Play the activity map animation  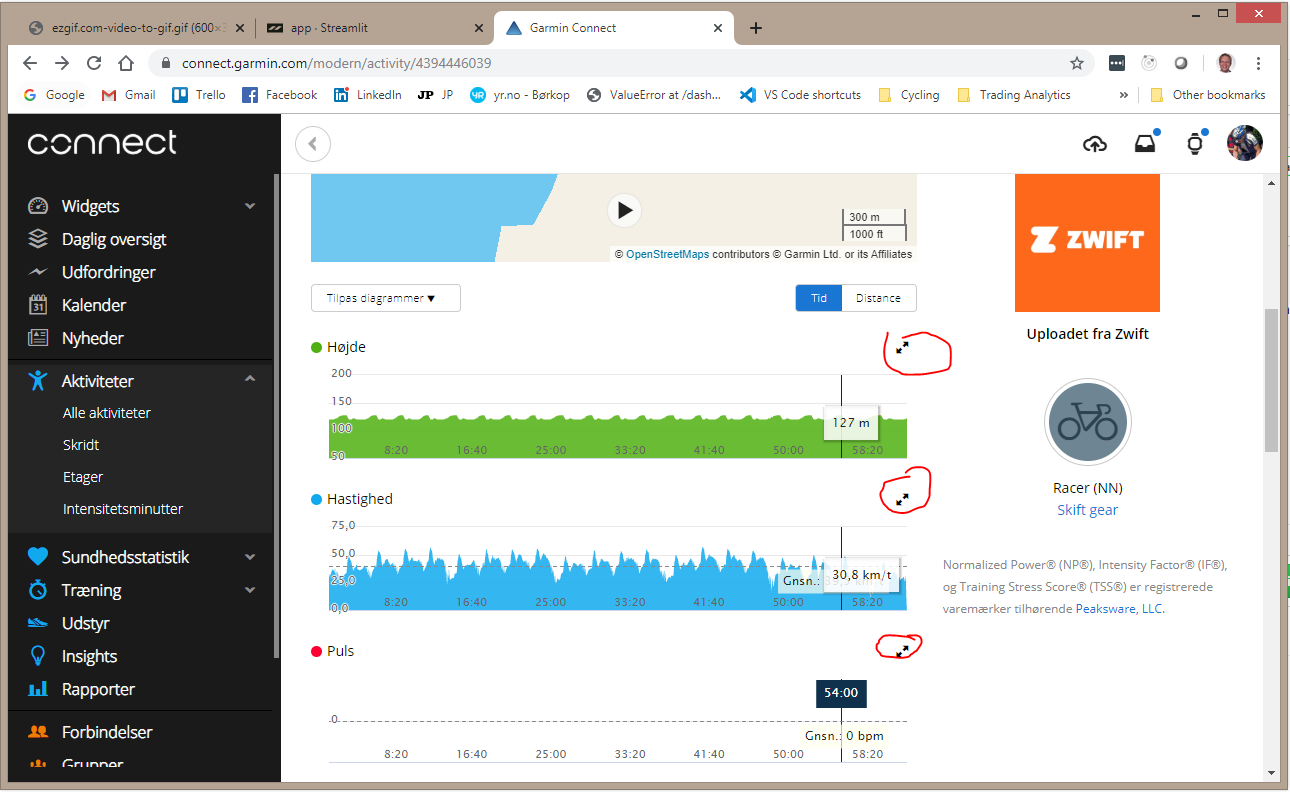pyautogui.click(x=624, y=210)
